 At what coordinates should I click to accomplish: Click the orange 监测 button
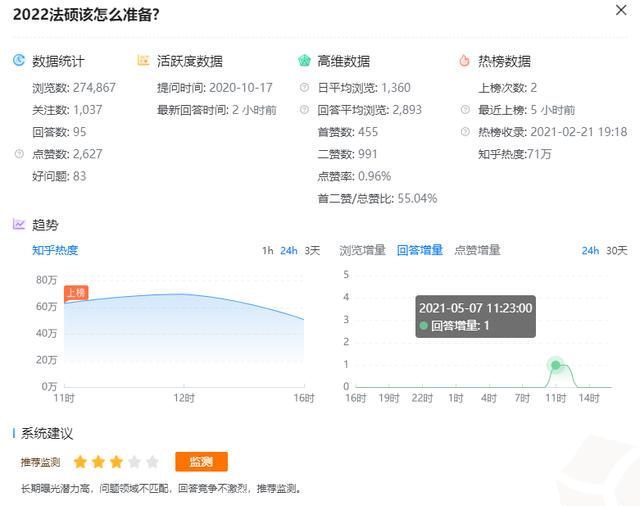[x=201, y=462]
